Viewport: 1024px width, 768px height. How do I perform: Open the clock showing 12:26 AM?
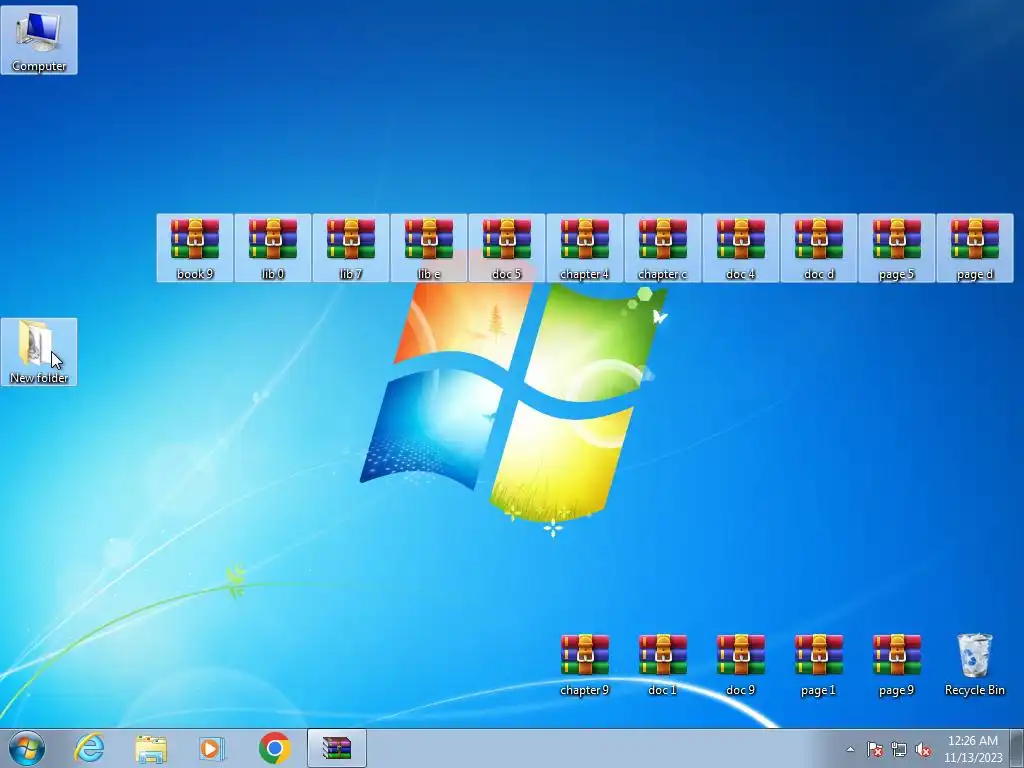[973, 749]
